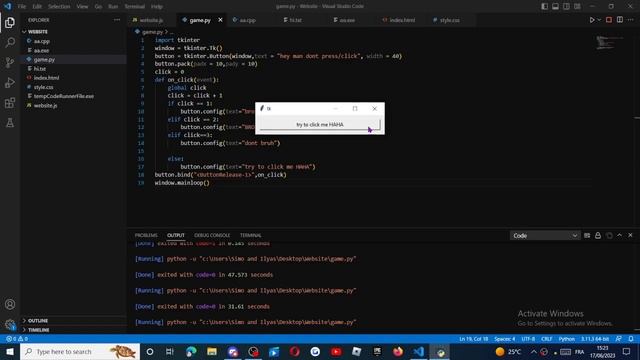This screenshot has height=360, width=640.
Task: Open the dropdown next to the Run button
Action: pos(599,20)
